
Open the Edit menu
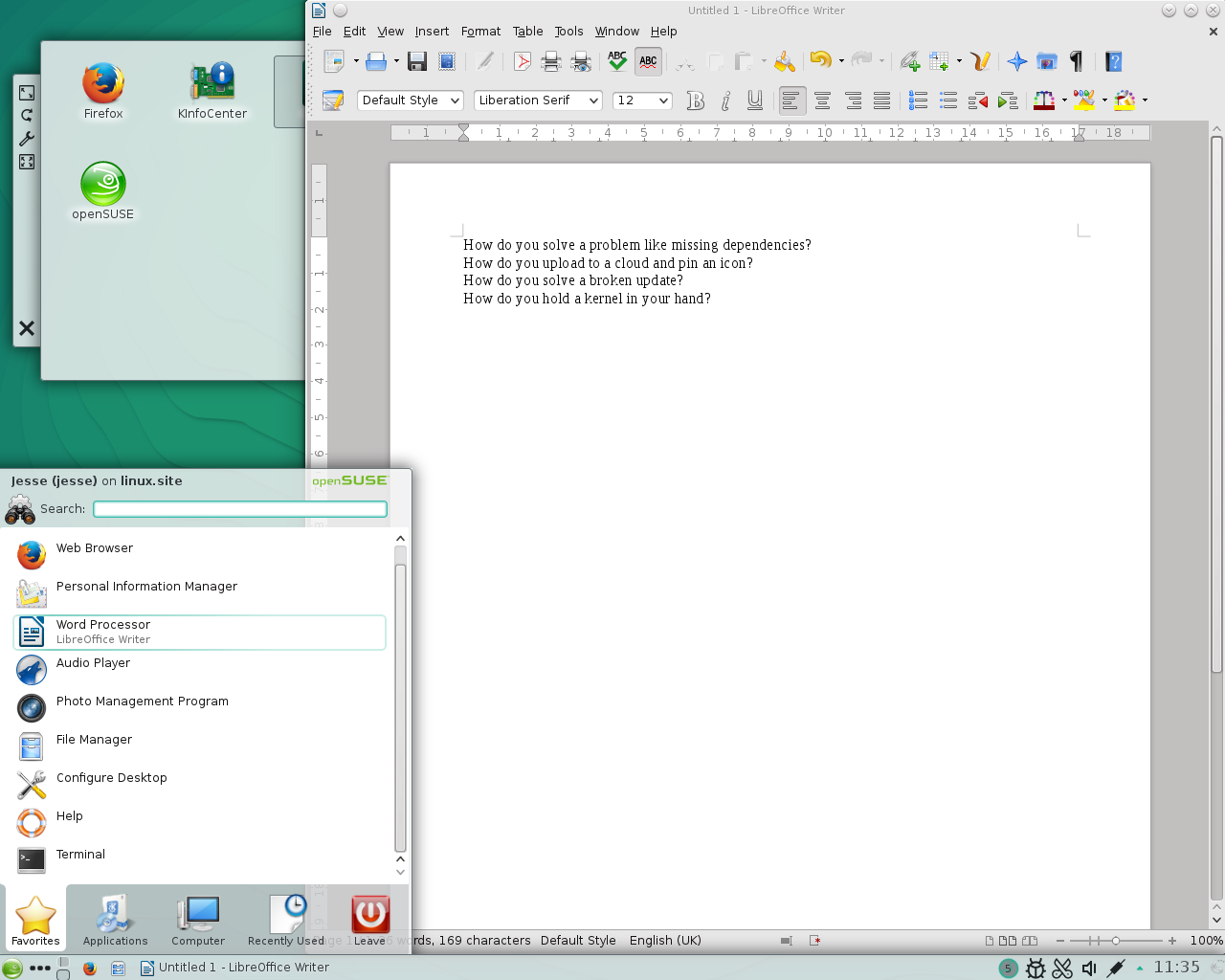click(x=355, y=32)
